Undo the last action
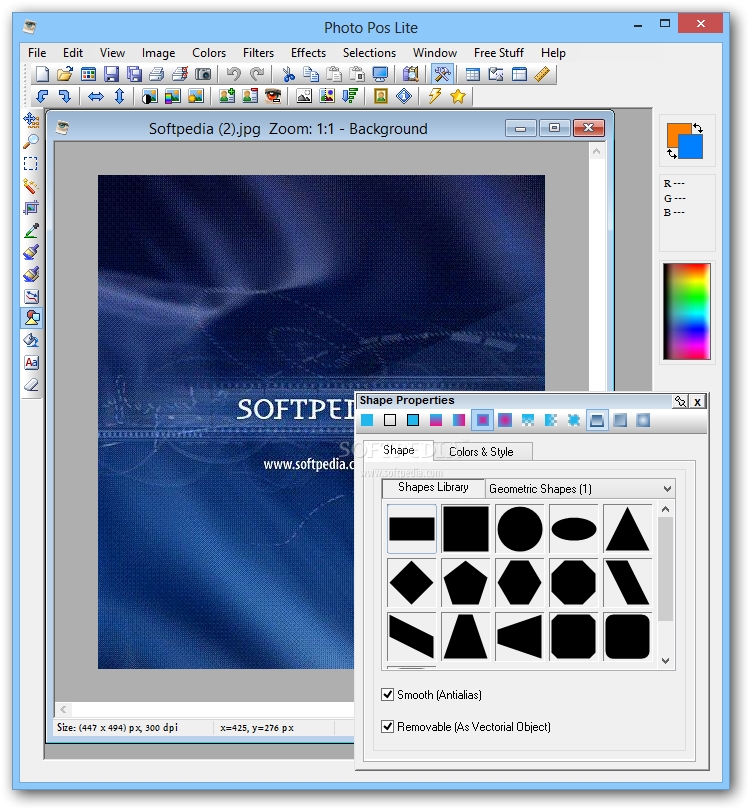Viewport: 750px width, 810px height. [x=233, y=74]
